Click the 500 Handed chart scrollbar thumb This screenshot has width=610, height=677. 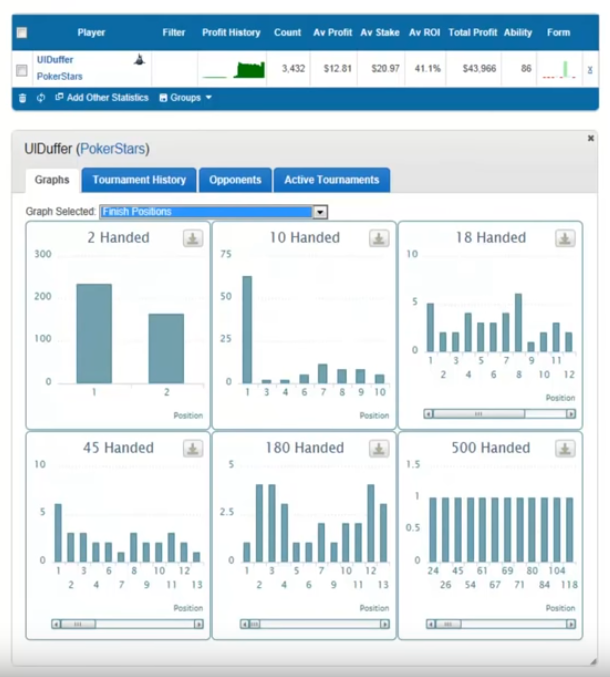click(x=448, y=624)
